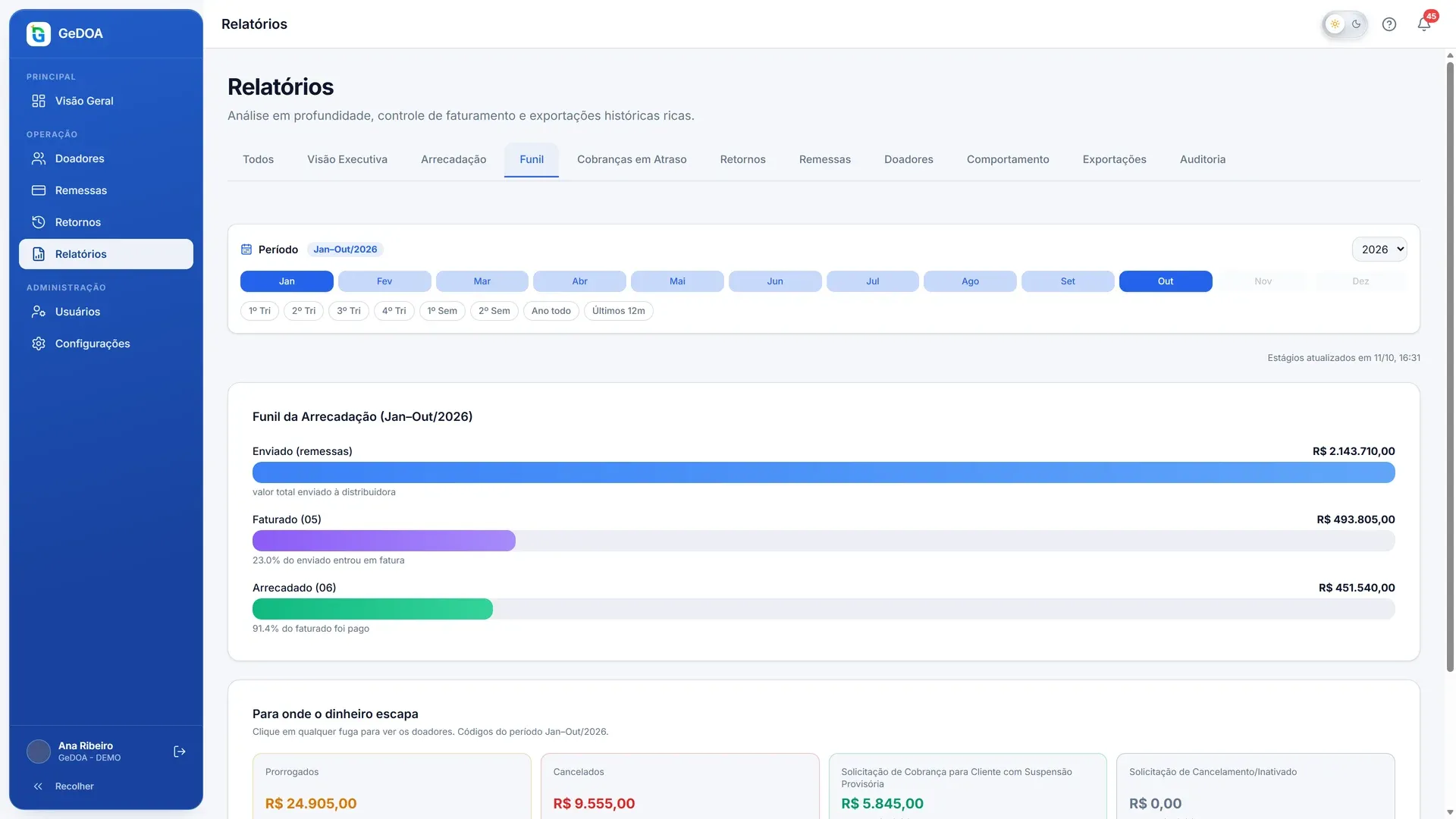Click the Doadores people icon in sidebar

(x=39, y=158)
